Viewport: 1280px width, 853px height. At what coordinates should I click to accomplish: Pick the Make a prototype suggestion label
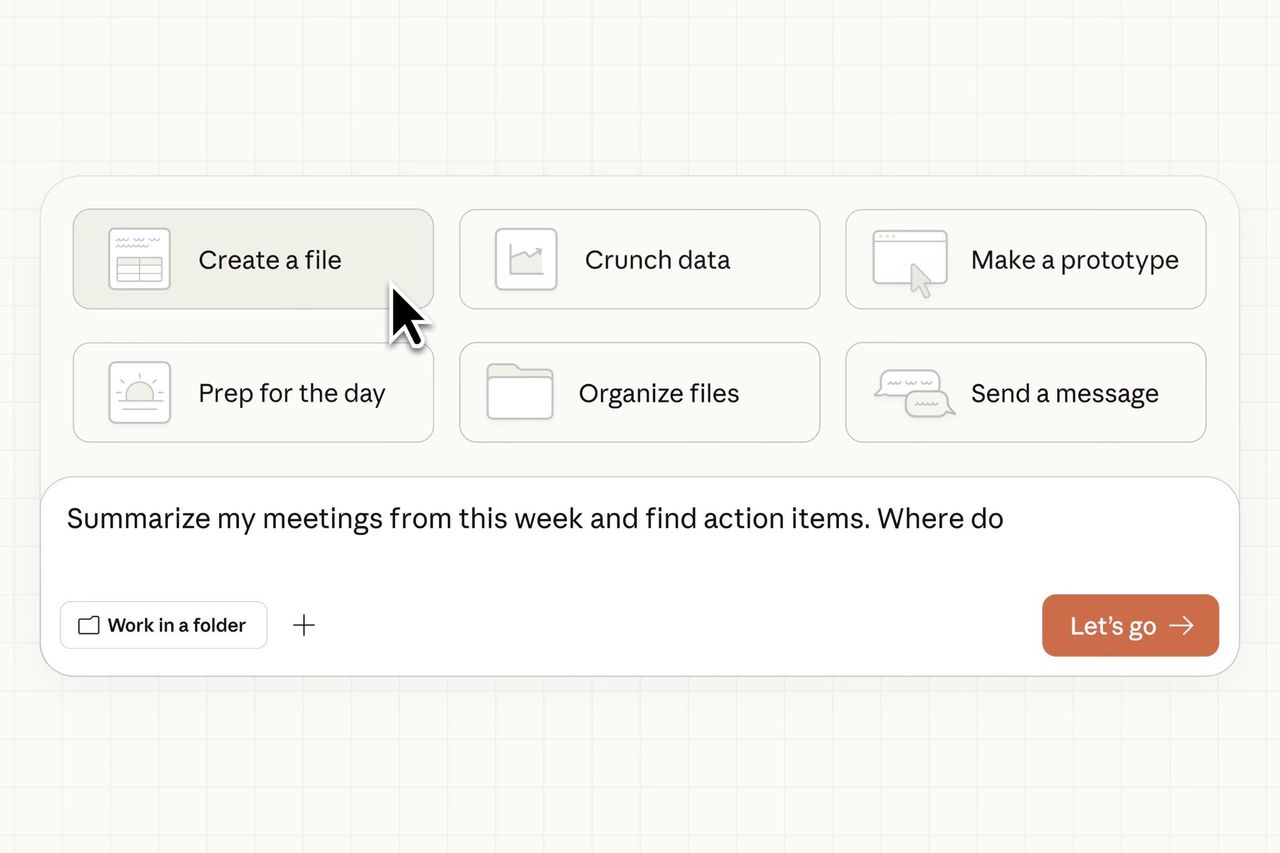1074,260
